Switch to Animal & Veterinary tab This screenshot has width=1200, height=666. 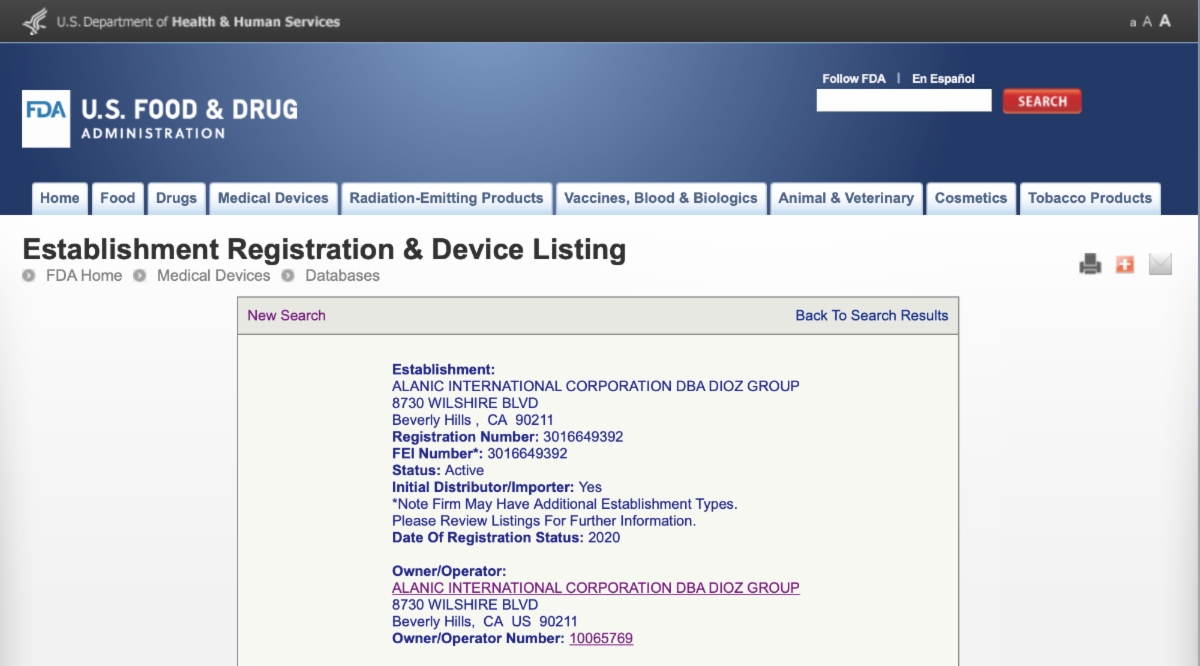pos(846,198)
